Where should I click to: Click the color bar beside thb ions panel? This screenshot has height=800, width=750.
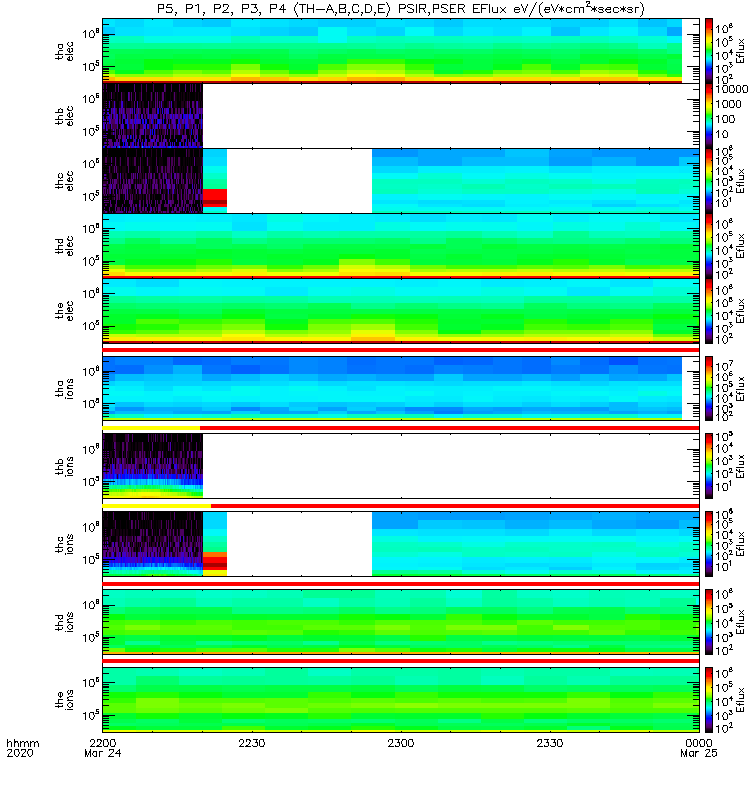[x=709, y=466]
